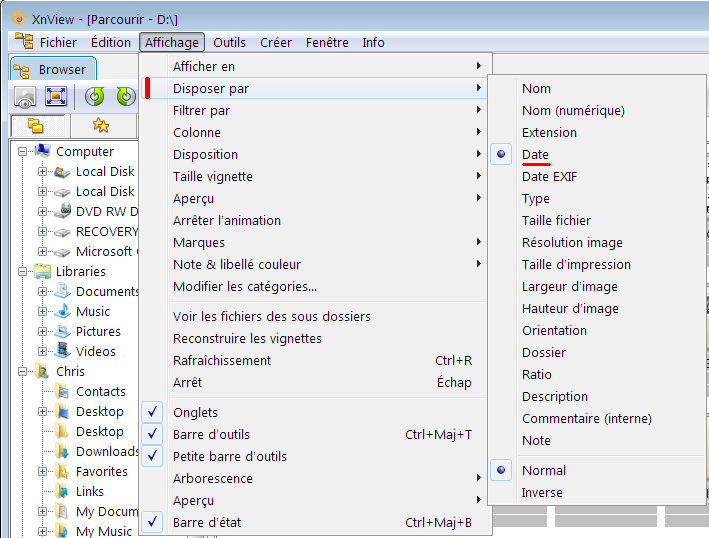Screen dimensions: 709x538
Task: Expand the DVD RW drive node
Action: [x=43, y=211]
